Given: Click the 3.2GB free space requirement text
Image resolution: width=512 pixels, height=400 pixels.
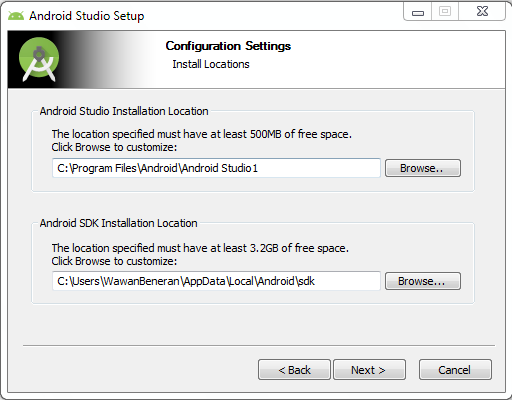Looking at the screenshot, I should point(200,248).
